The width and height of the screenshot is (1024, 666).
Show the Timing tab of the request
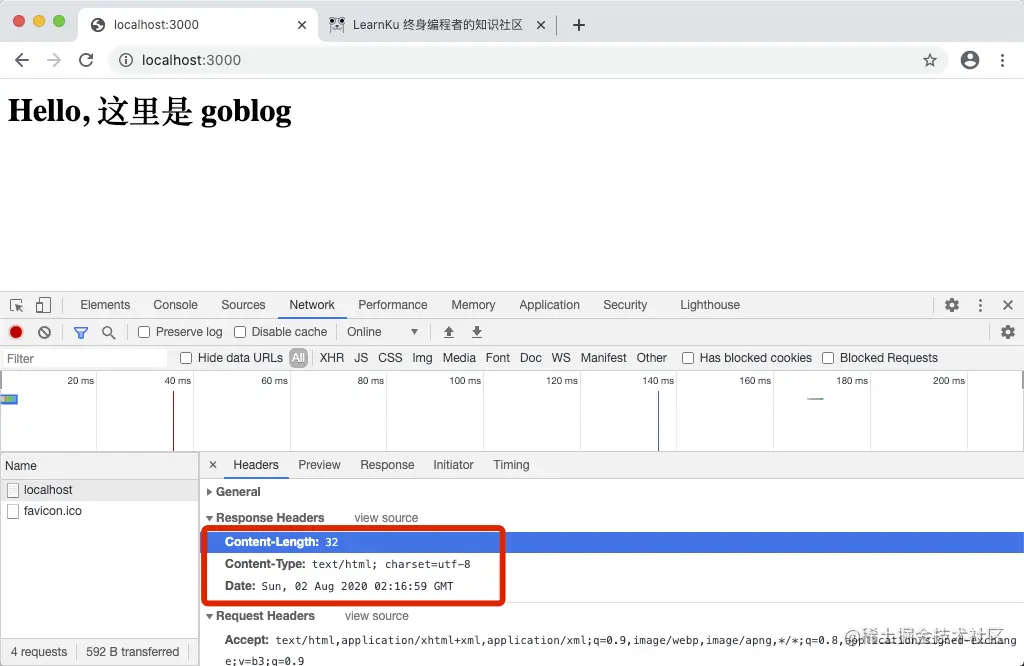(511, 465)
